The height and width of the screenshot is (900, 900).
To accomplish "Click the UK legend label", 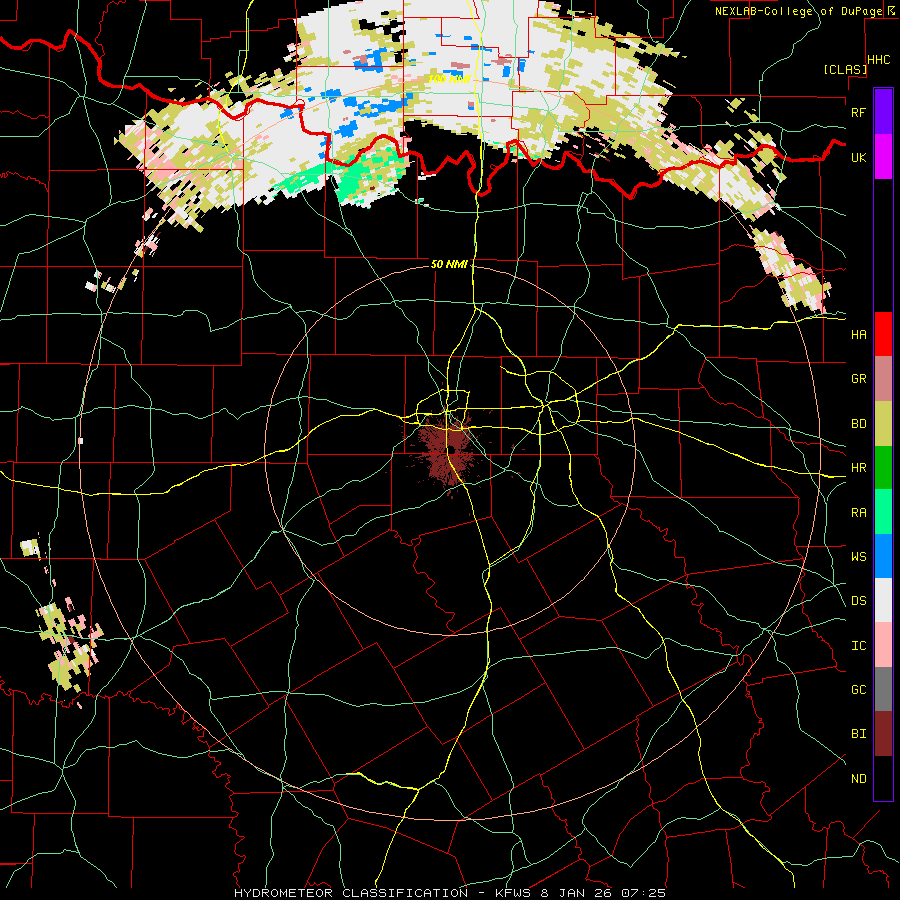I will 858,157.
